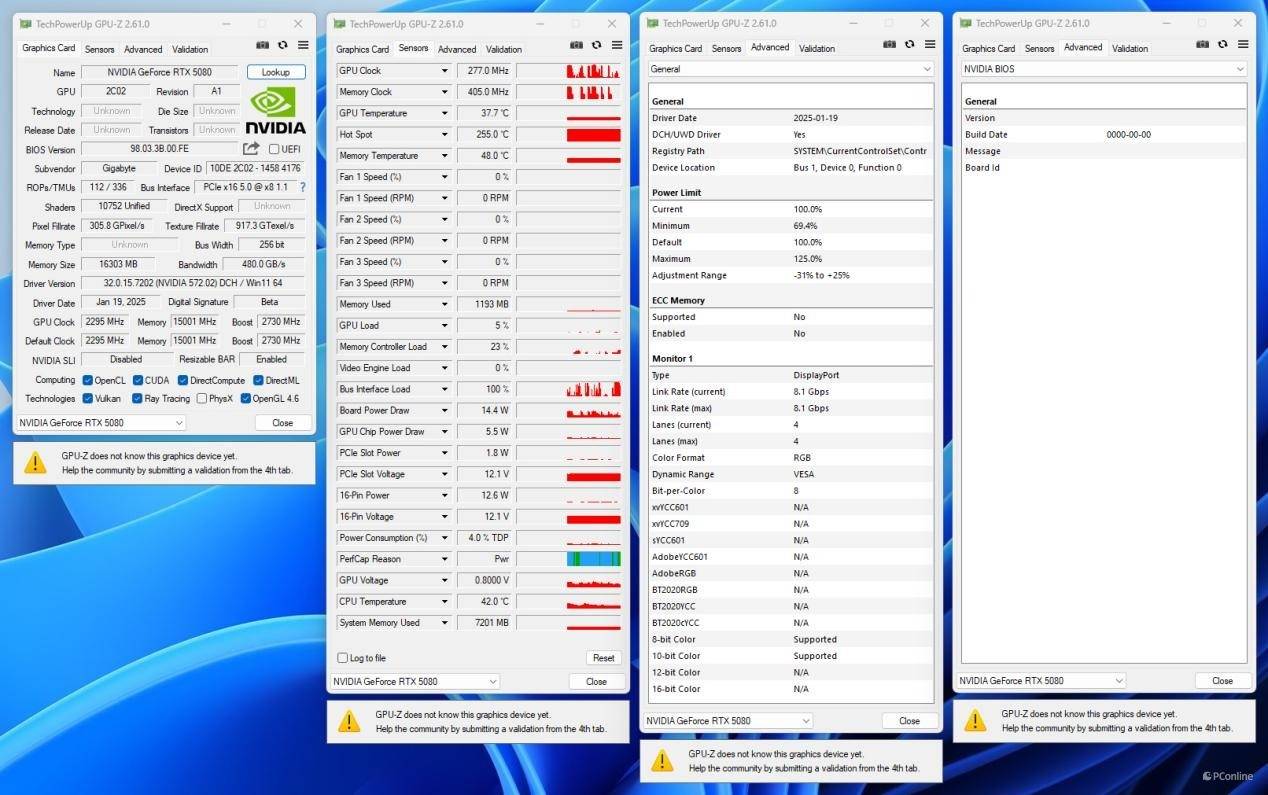Open the Sensors tab in Graphics Card window
Viewport: 1268px width, 795px height.
[99, 49]
